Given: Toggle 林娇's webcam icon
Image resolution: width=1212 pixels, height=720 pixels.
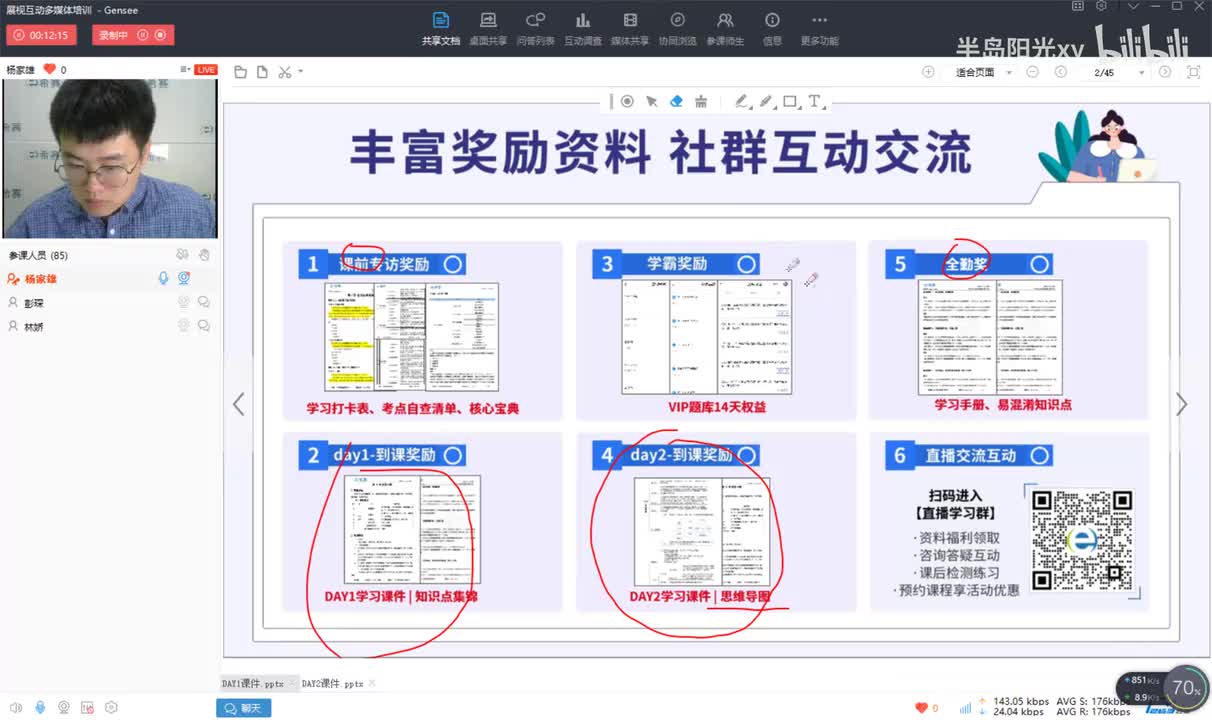Looking at the screenshot, I should [184, 326].
